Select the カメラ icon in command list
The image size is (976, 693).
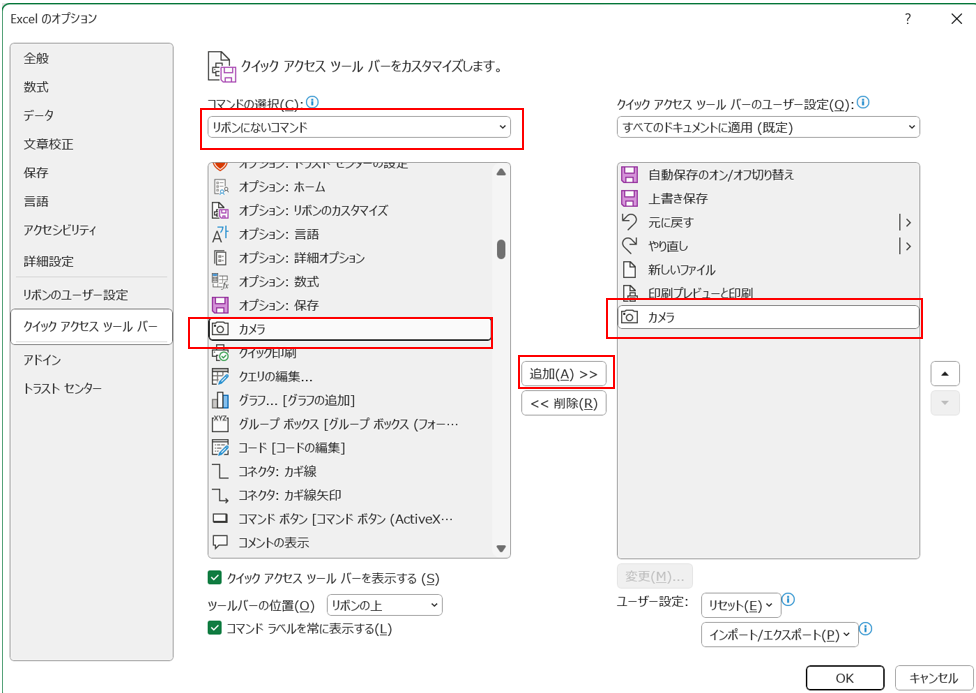point(220,329)
